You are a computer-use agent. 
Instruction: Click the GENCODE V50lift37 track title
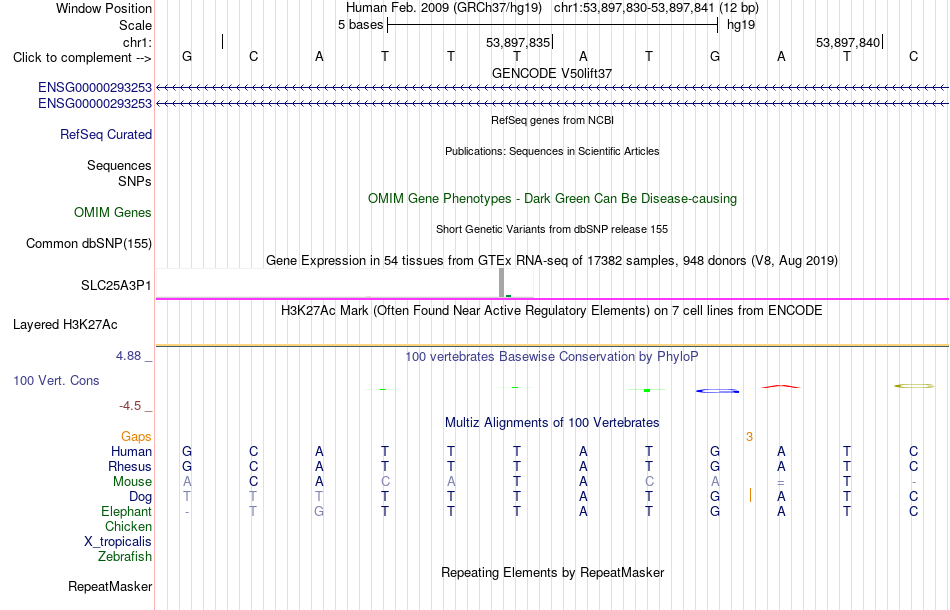[552, 73]
